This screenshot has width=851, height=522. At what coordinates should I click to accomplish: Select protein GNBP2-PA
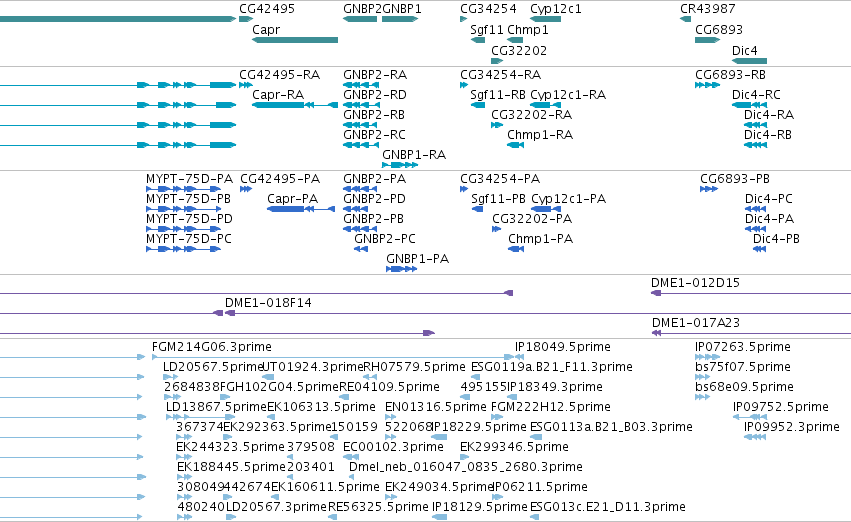374,179
